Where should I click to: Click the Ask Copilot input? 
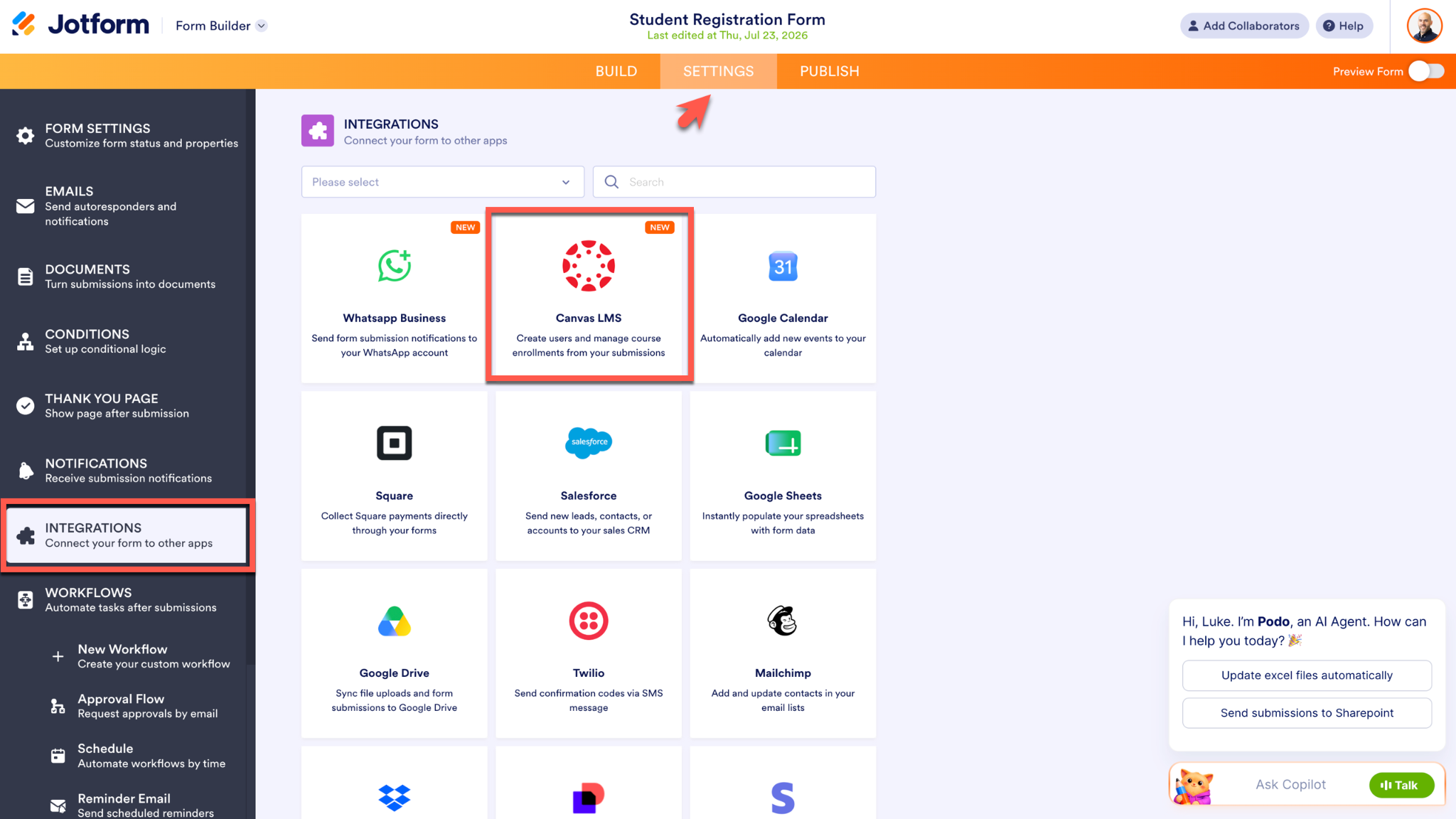pyautogui.click(x=1290, y=784)
